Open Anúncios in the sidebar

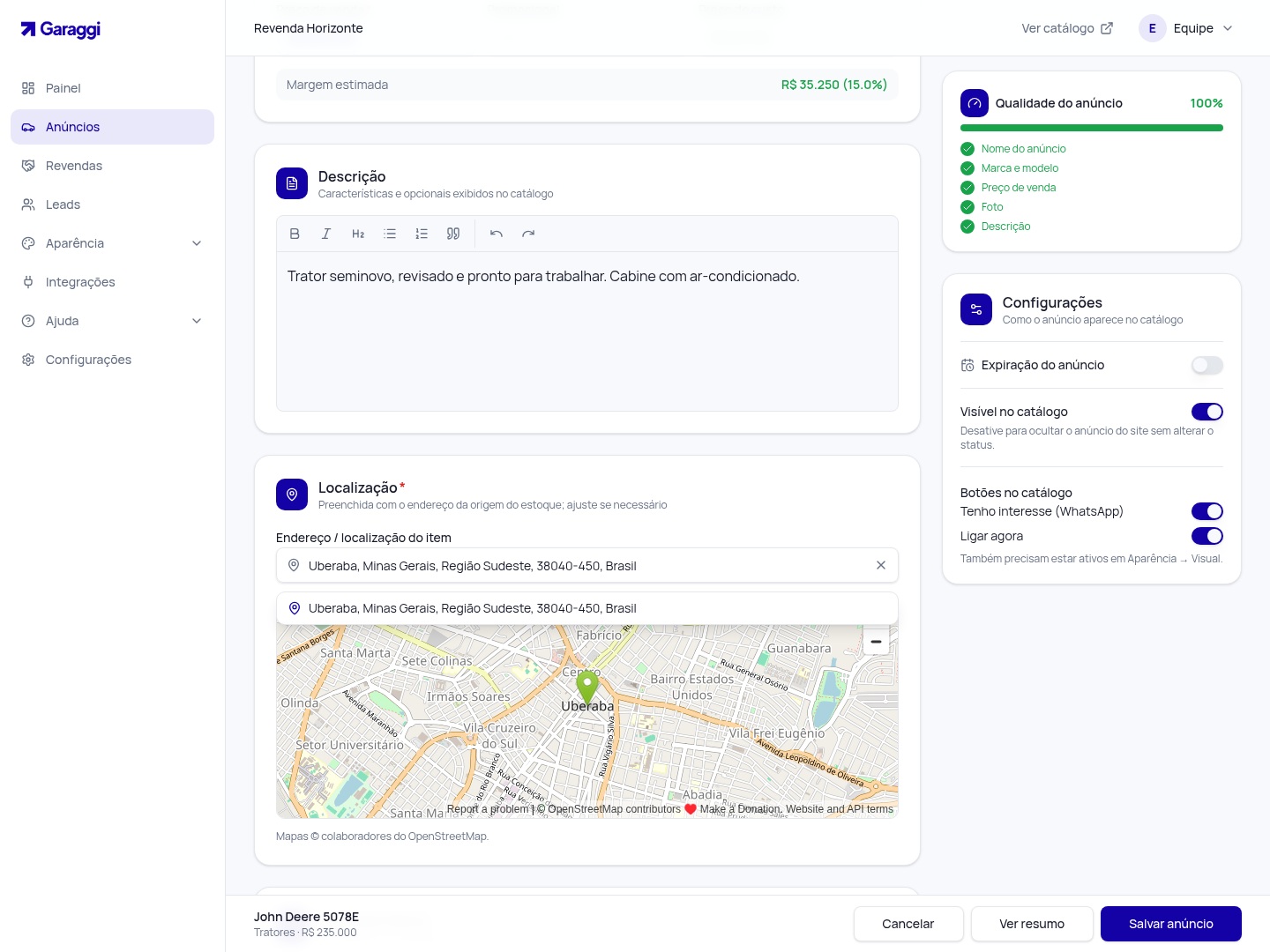pos(112,127)
